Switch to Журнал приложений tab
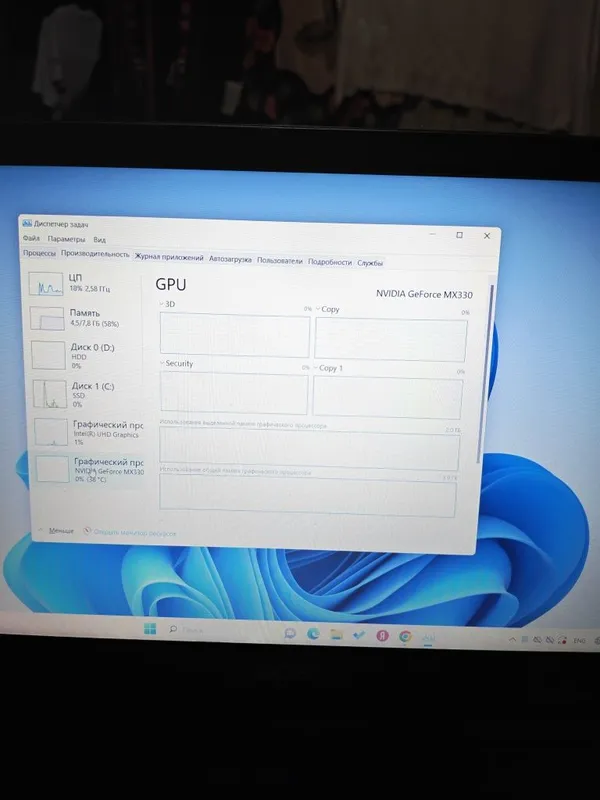 [x=169, y=257]
